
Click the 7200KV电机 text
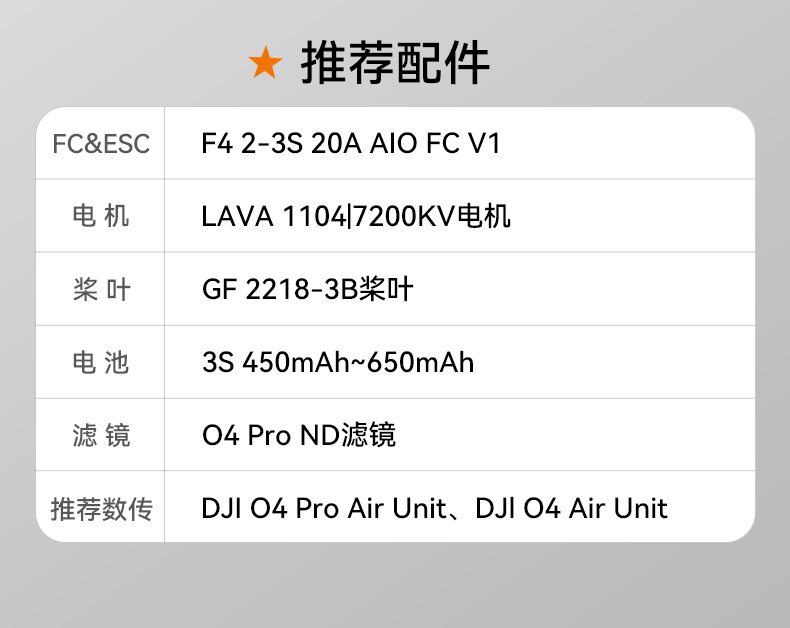point(432,216)
